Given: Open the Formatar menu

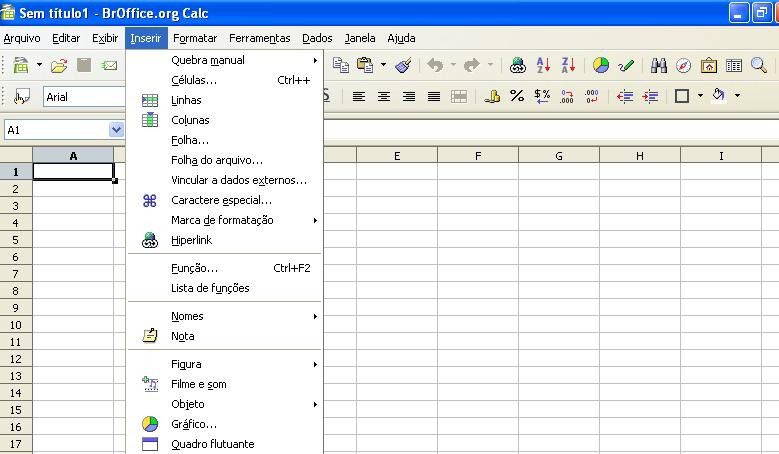Looking at the screenshot, I should pos(194,38).
